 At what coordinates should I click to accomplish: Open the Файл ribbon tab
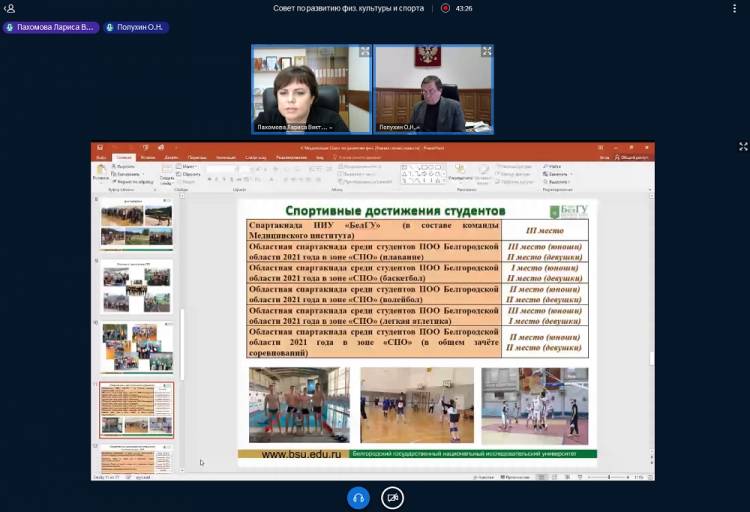(100, 157)
